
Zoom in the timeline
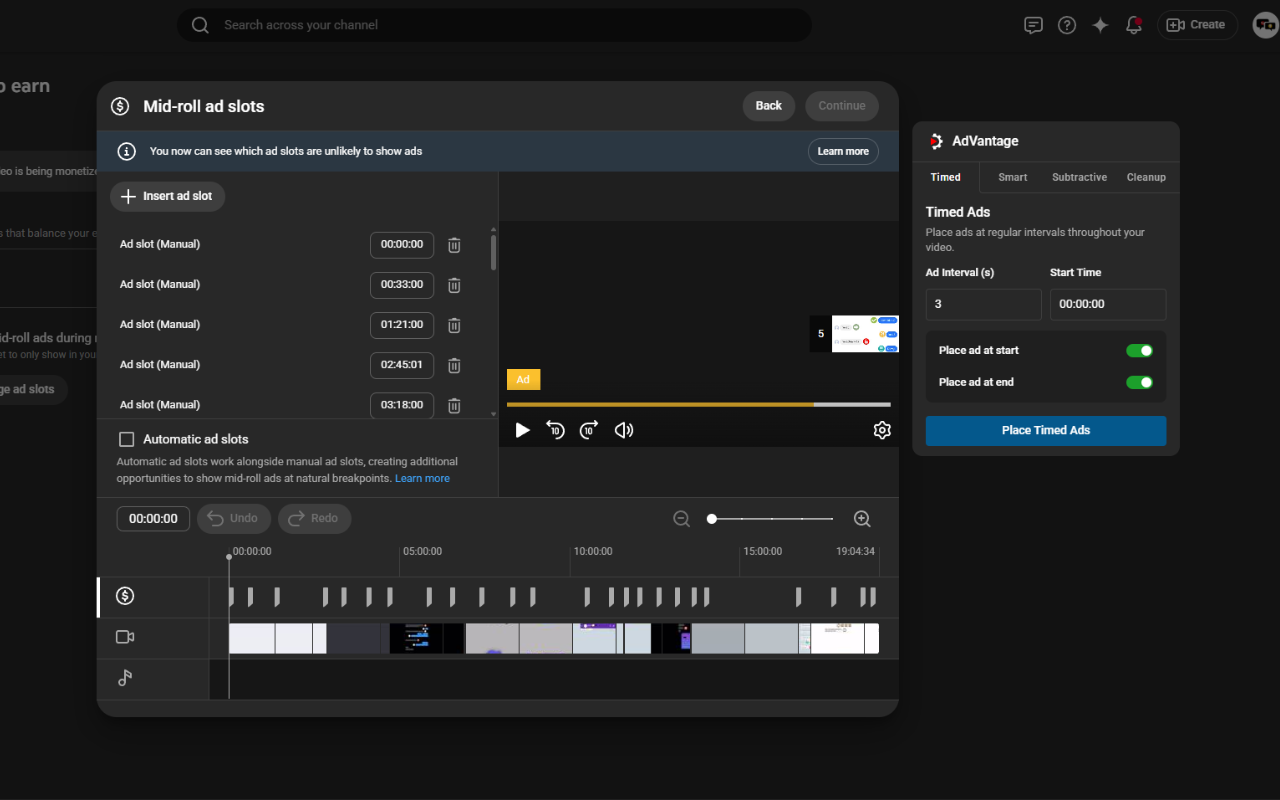point(862,519)
